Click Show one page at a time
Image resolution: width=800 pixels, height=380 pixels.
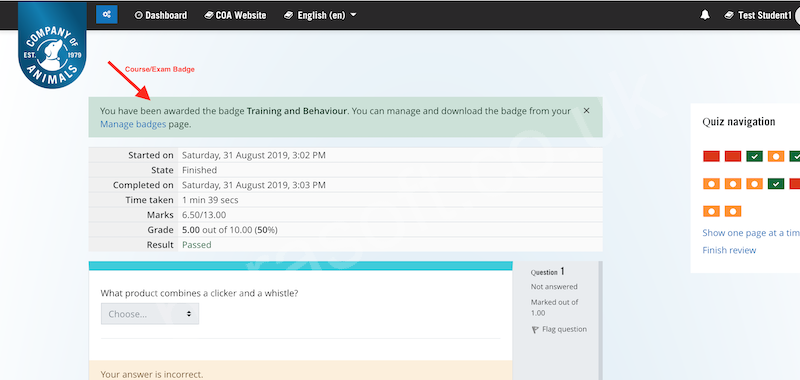click(751, 233)
